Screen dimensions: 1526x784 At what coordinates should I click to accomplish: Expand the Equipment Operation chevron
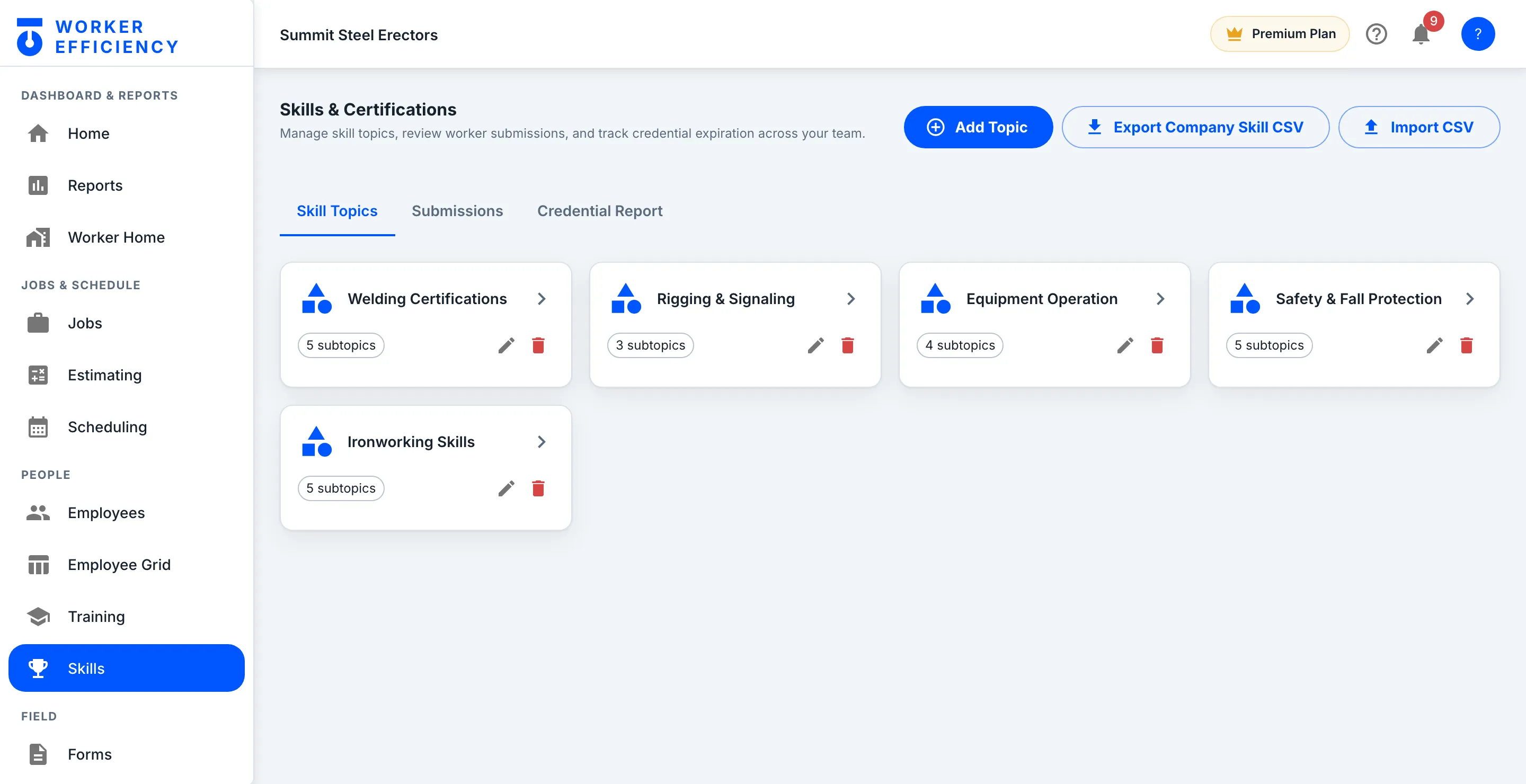coord(1160,299)
